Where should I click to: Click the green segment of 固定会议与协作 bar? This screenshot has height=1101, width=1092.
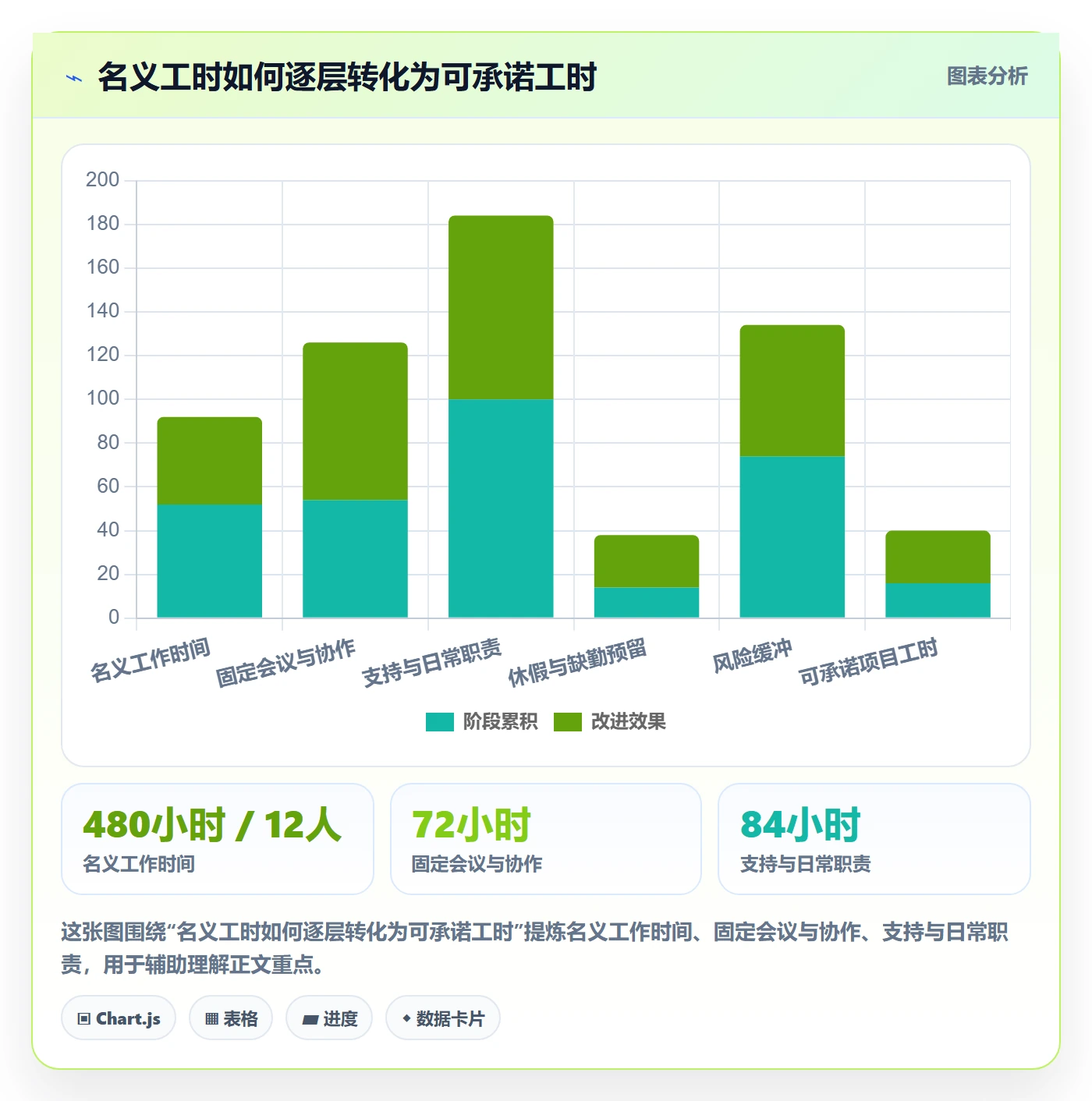pos(355,421)
